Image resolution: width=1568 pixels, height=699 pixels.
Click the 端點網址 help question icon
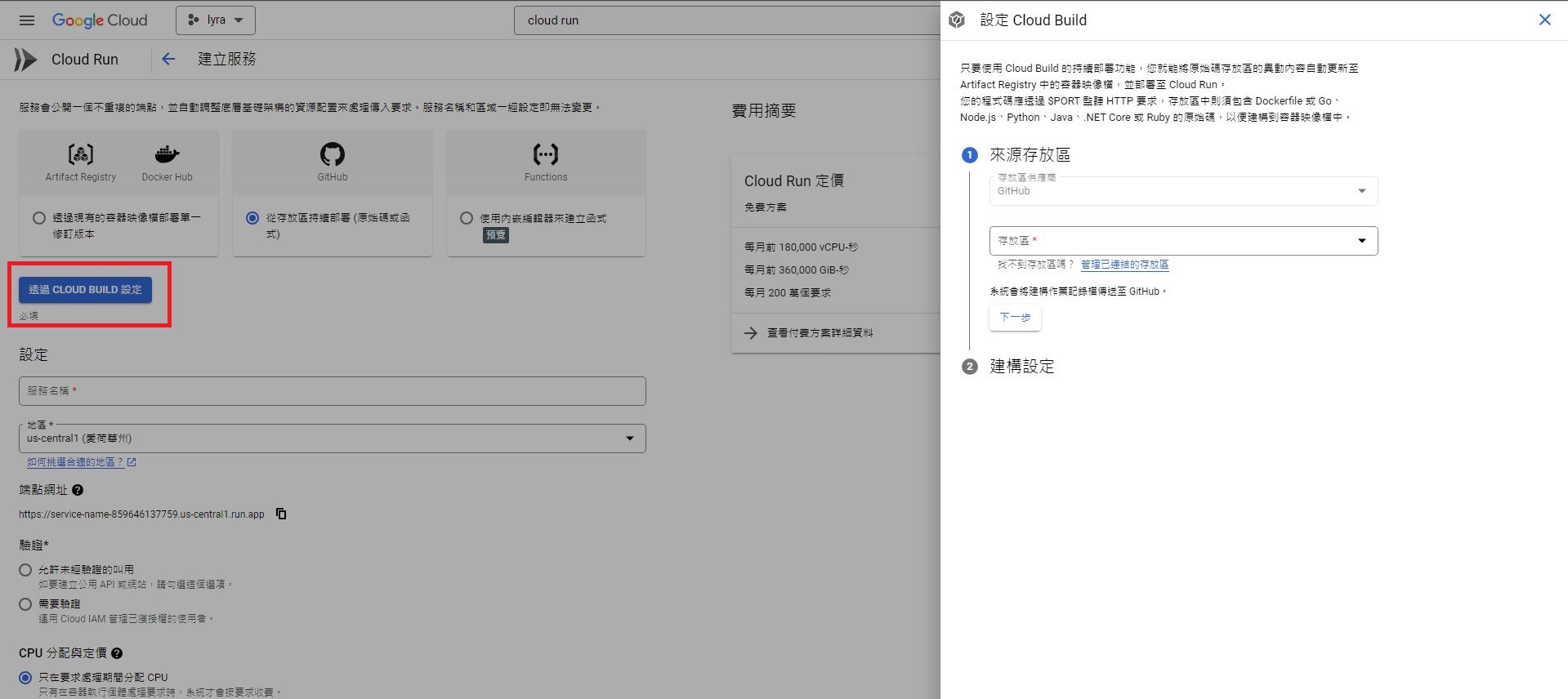point(78,490)
